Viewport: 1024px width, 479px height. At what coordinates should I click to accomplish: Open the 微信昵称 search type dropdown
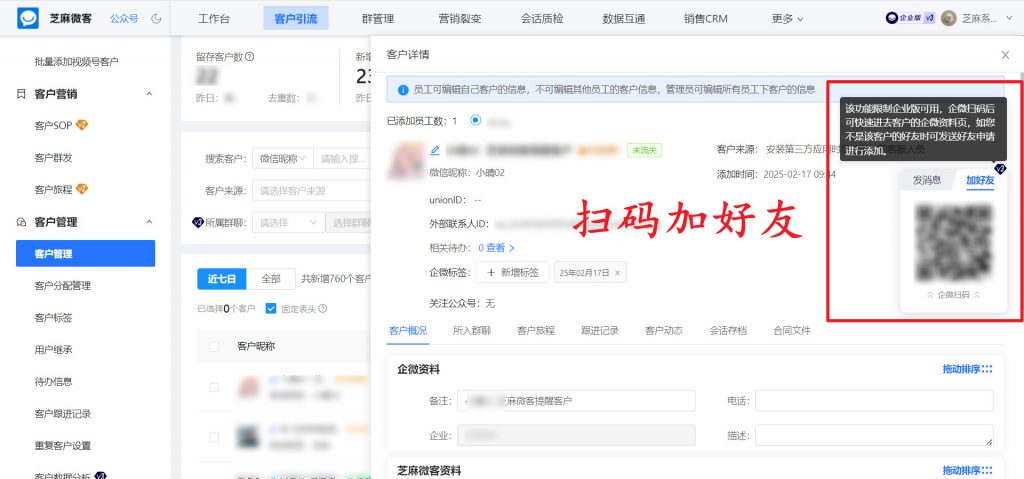coord(283,159)
